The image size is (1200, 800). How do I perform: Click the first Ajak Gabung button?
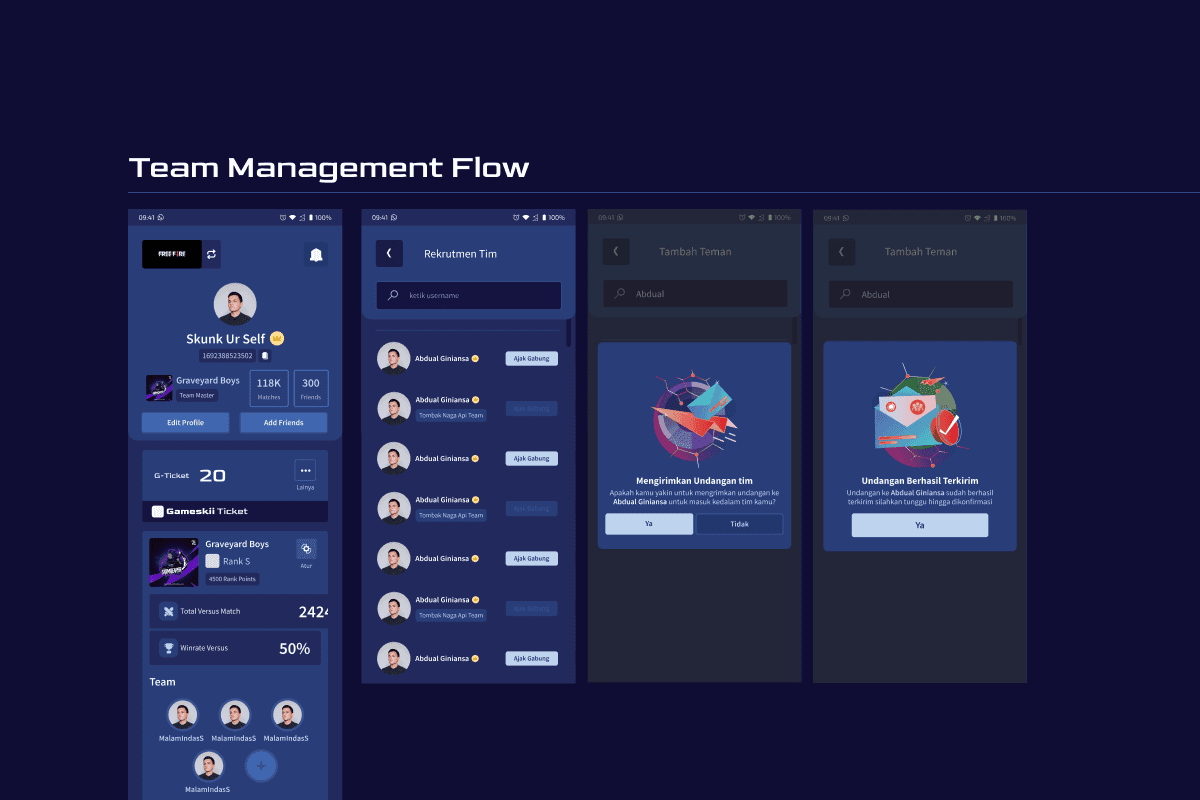coord(531,358)
